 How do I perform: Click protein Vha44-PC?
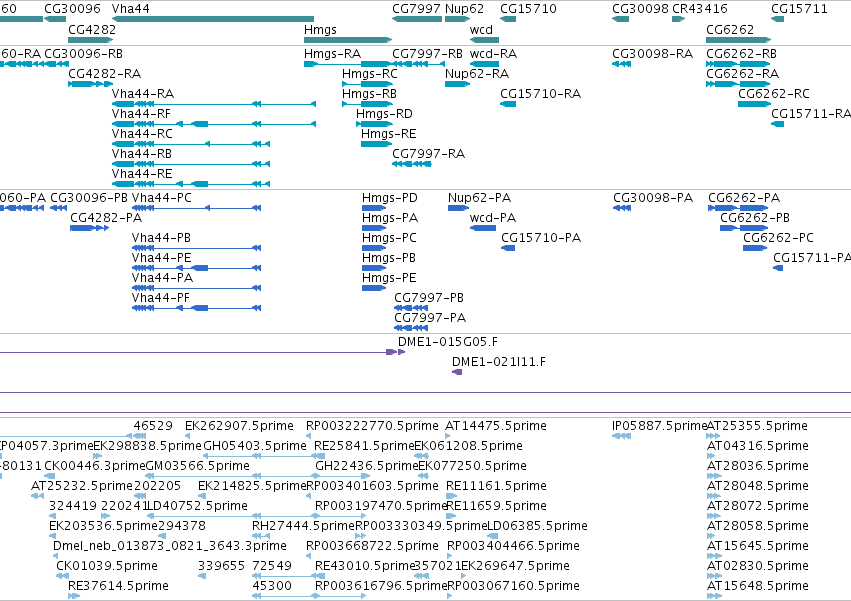tap(196, 208)
